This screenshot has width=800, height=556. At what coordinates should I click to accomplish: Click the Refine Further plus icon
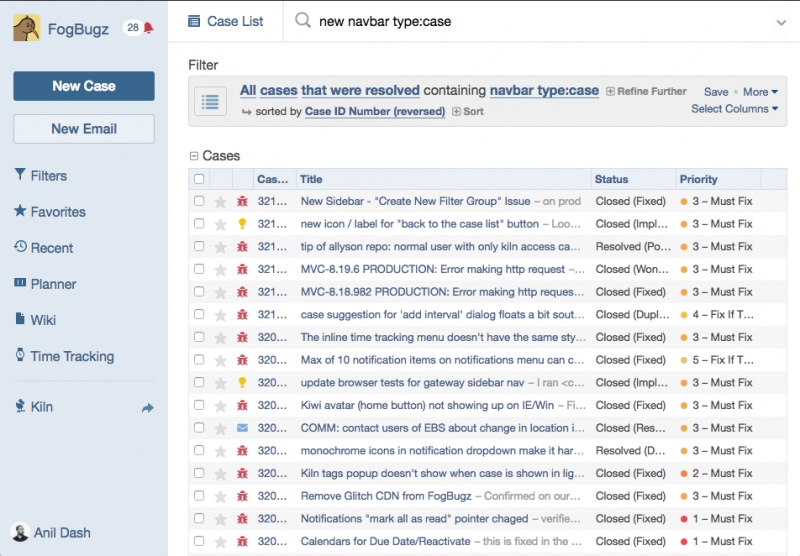pyautogui.click(x=610, y=91)
